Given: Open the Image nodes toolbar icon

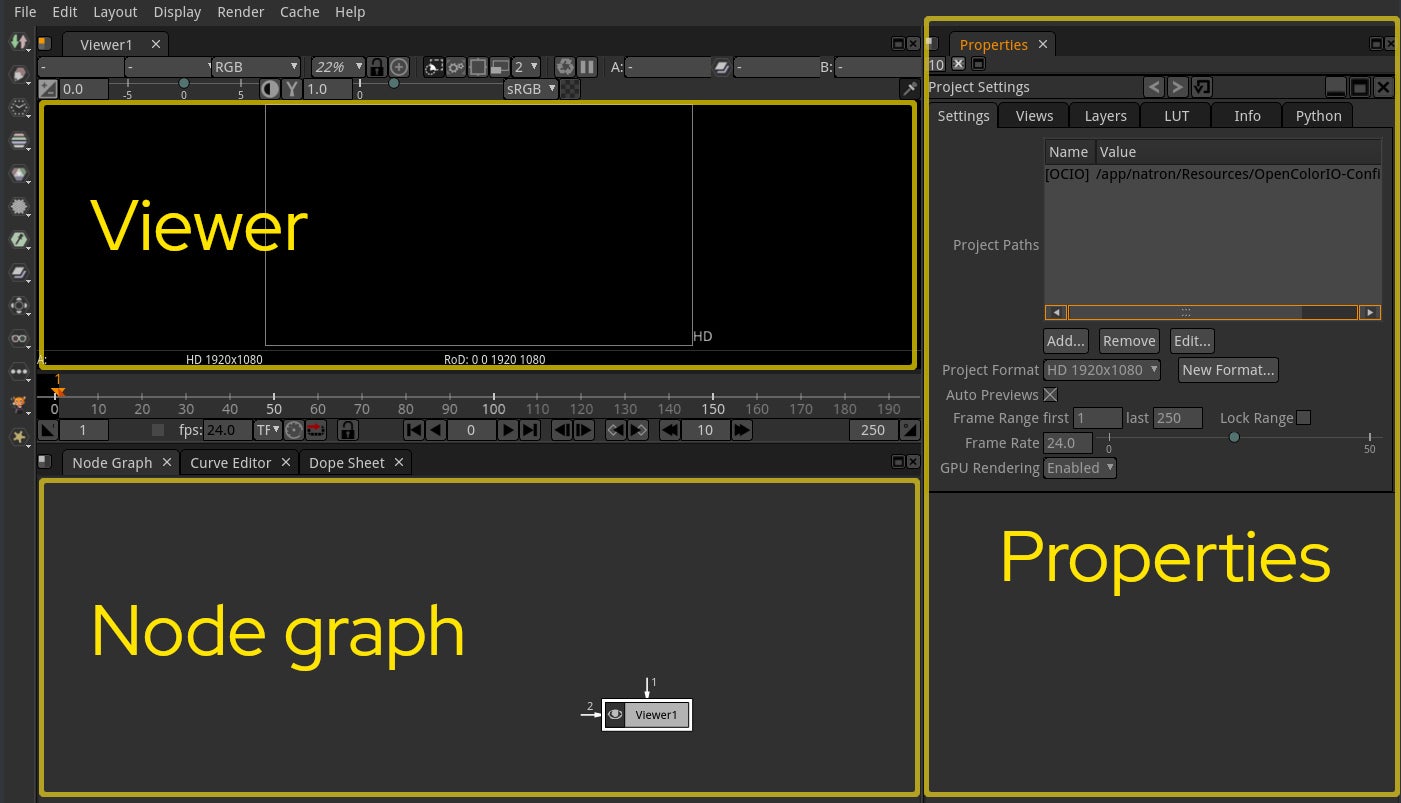Looking at the screenshot, I should coord(20,42).
